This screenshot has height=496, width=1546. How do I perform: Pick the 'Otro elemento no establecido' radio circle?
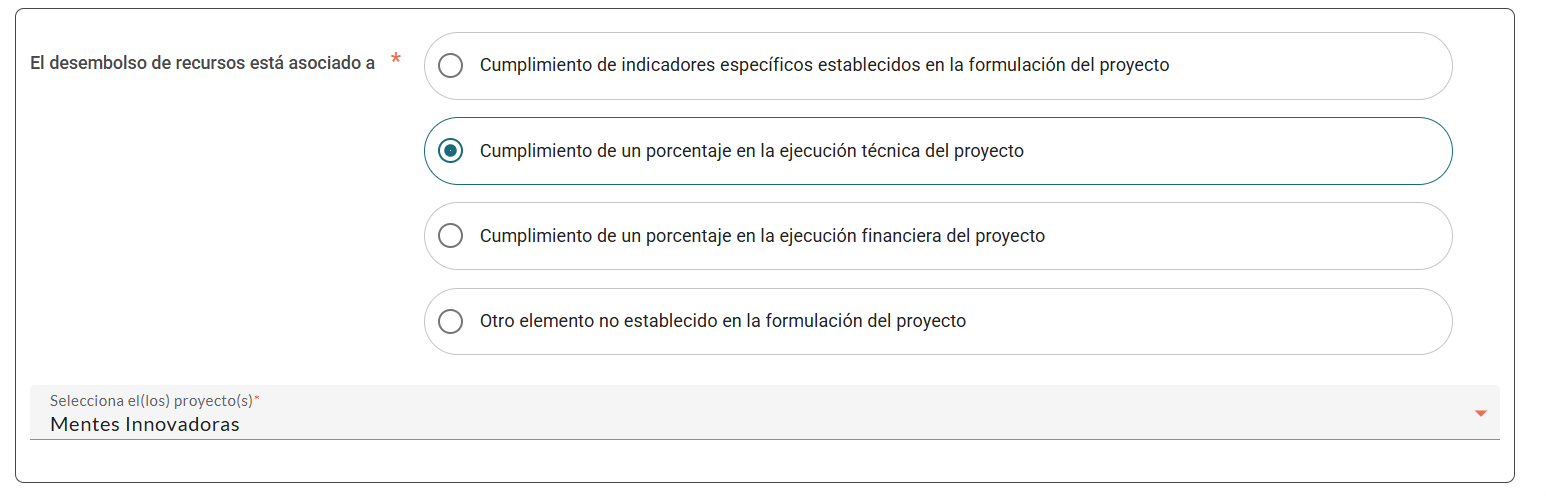click(x=451, y=321)
